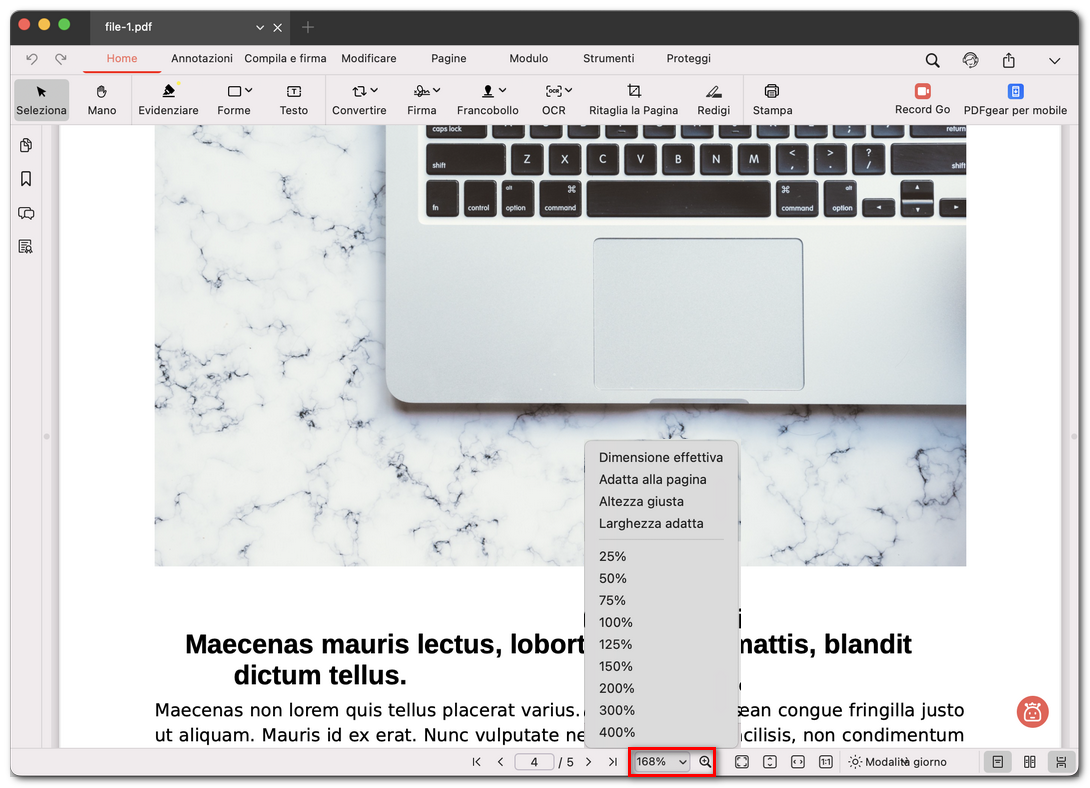
Task: Choose 200% zoom from the menu
Action: tap(617, 688)
